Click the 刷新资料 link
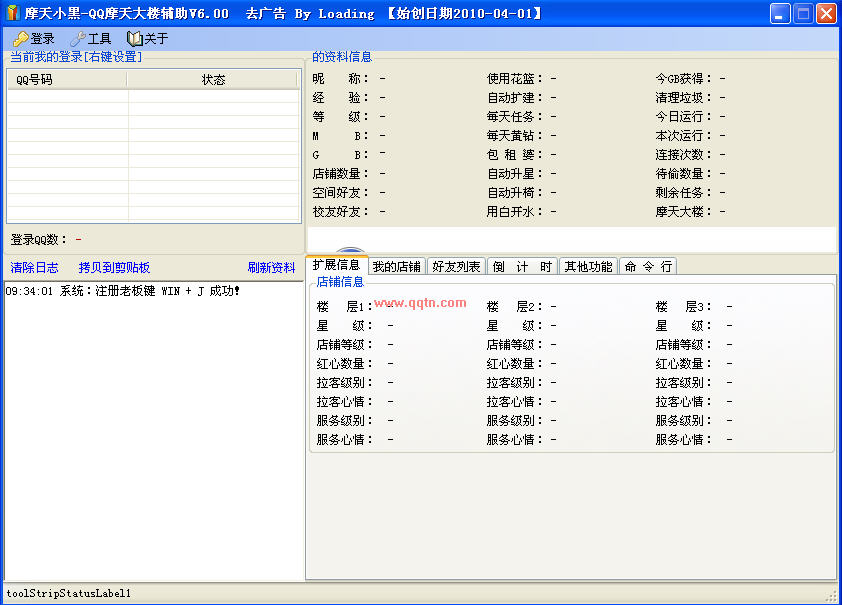This screenshot has width=842, height=605. tap(271, 268)
